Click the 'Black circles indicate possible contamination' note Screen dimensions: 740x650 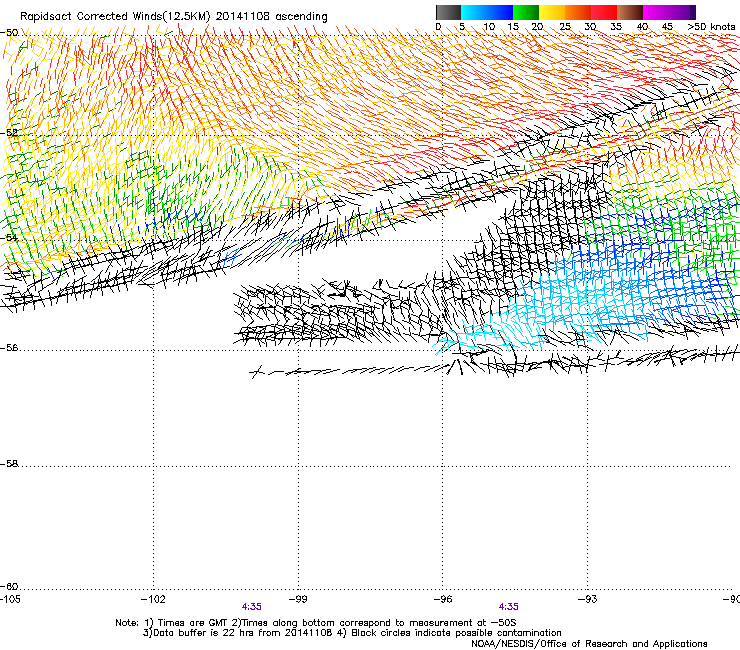[x=450, y=633]
